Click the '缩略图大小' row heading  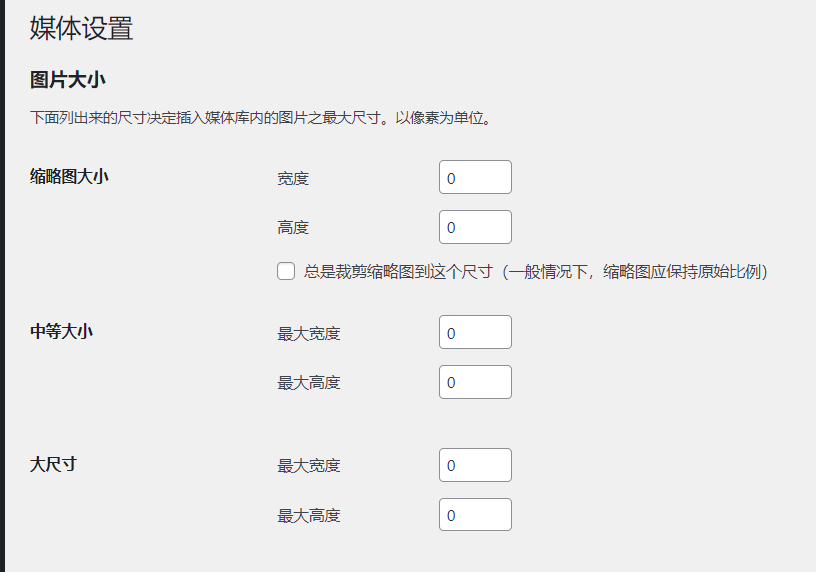tap(69, 176)
